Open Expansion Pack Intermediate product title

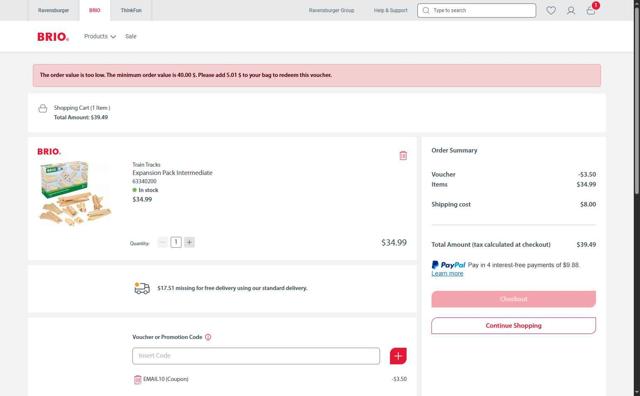pyautogui.click(x=172, y=173)
